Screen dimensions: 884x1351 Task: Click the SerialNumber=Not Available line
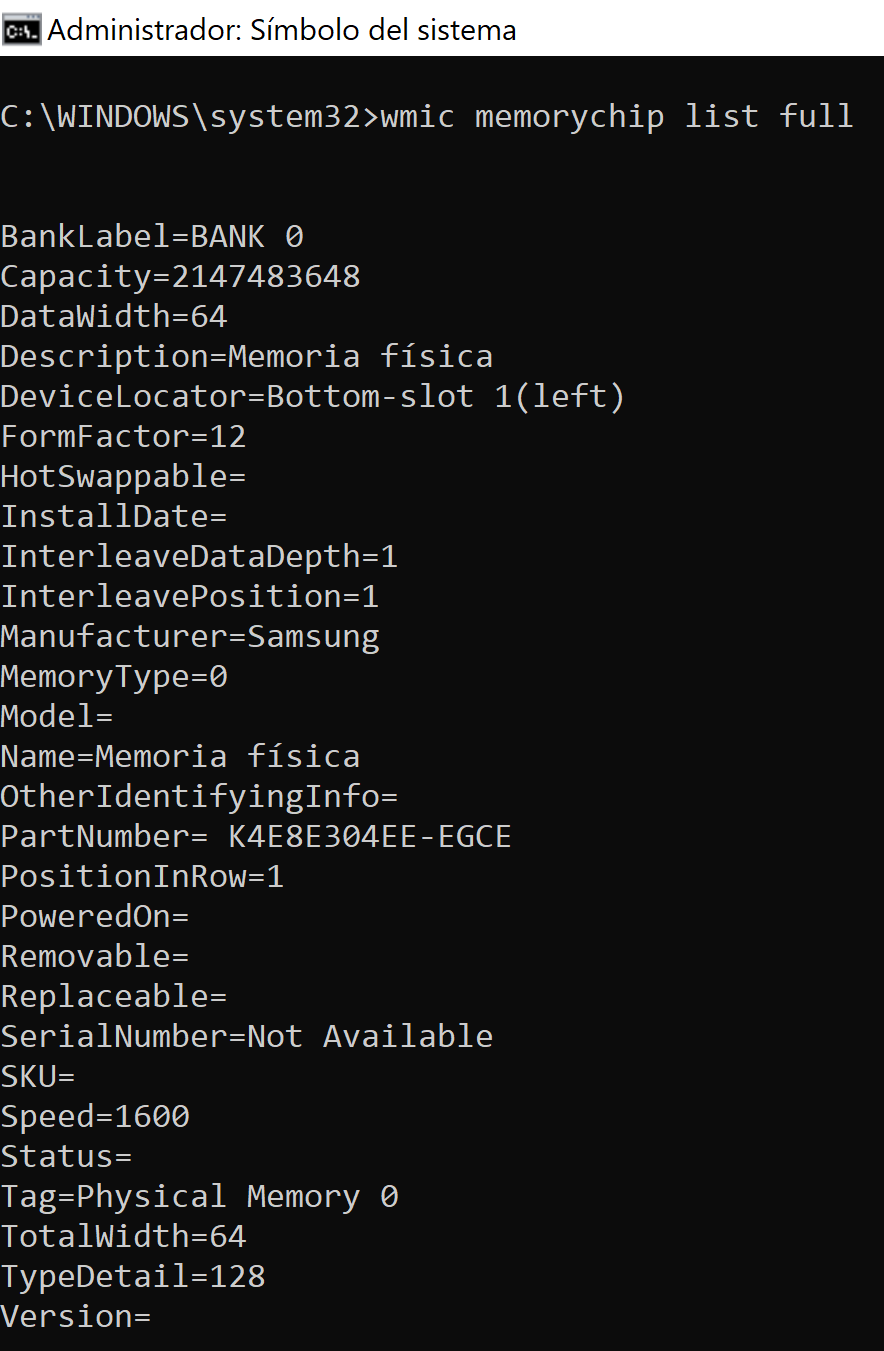click(x=247, y=1037)
